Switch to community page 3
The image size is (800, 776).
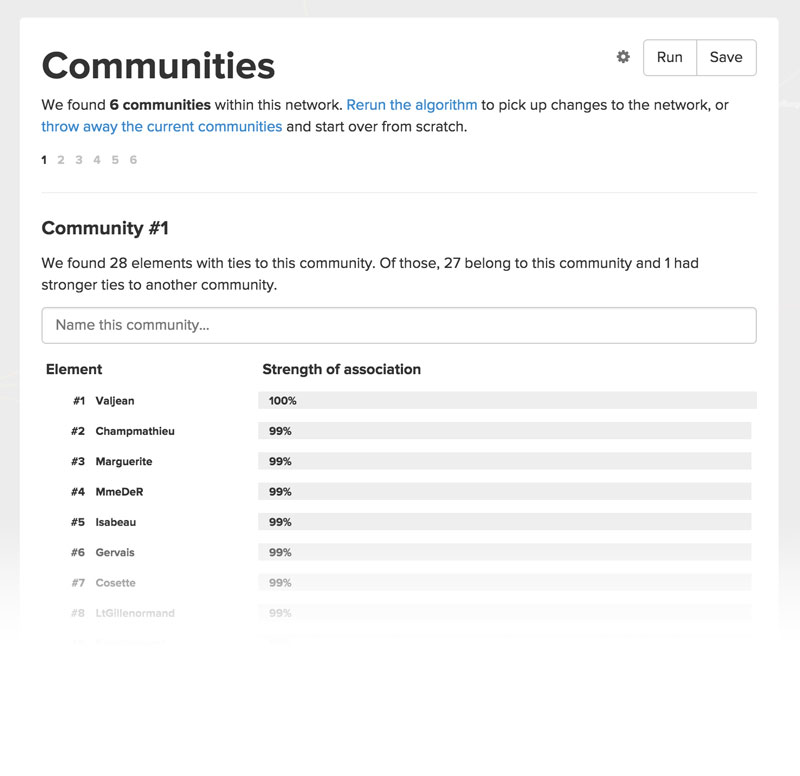click(79, 159)
